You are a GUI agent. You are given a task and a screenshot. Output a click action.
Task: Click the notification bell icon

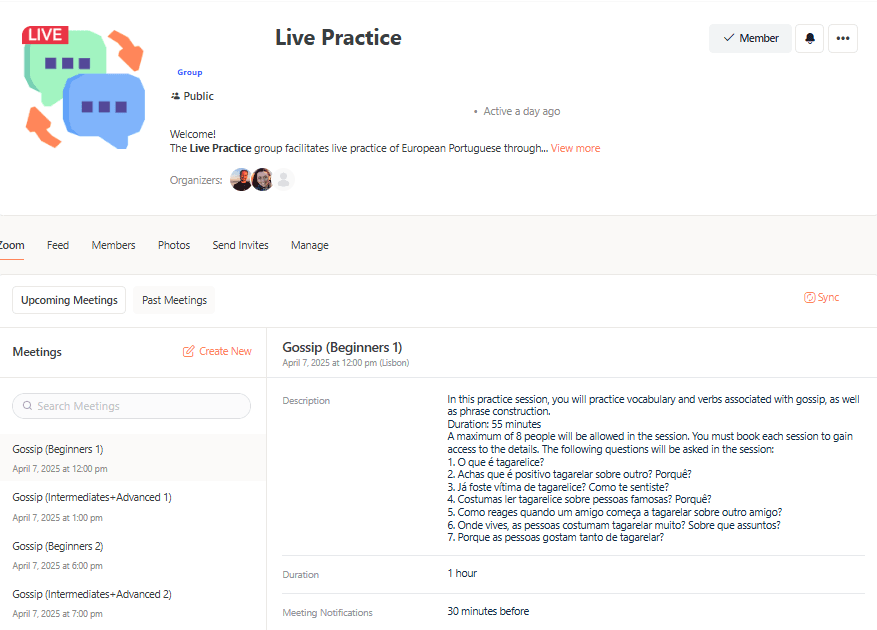(810, 39)
